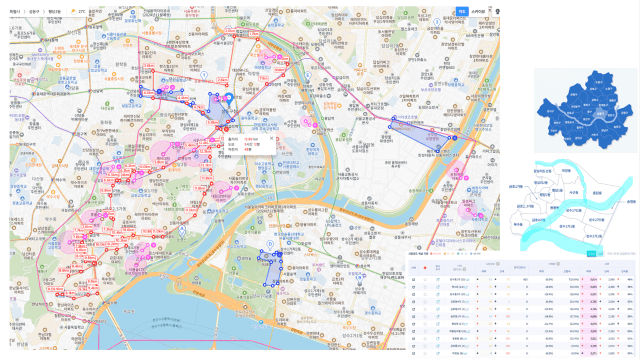This screenshot has height=360, width=640.
Task: Expand the last breadcrumb neighborhood dropdown
Action: point(54,11)
